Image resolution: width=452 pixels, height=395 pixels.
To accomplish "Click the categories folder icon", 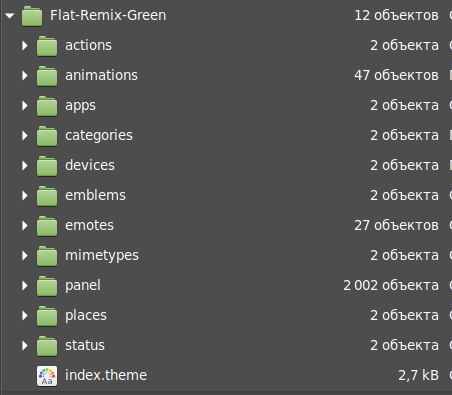I will click(47, 136).
